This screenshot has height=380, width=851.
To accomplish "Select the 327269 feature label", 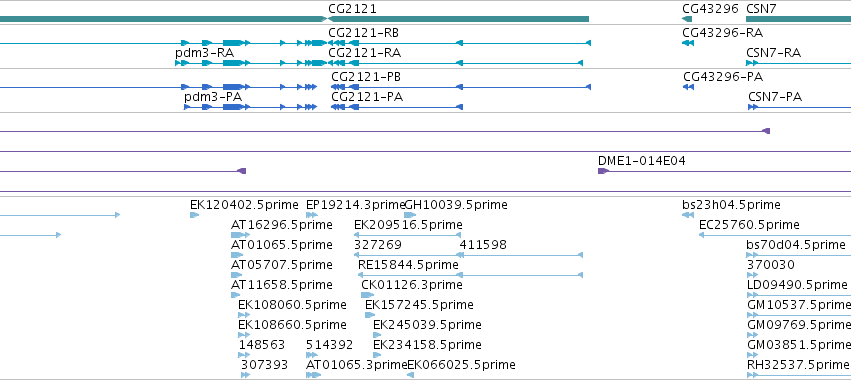I will pos(378,245).
